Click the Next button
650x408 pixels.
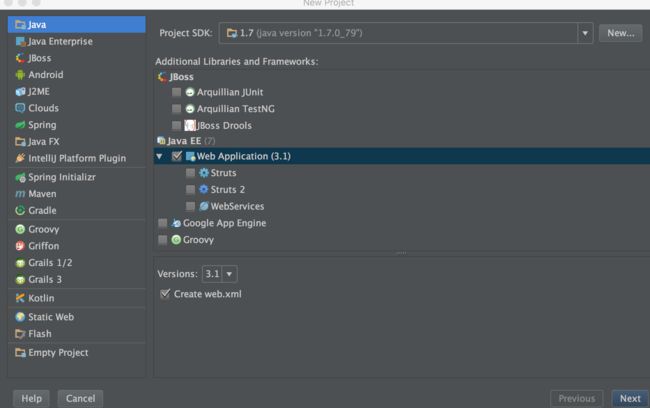pos(630,398)
